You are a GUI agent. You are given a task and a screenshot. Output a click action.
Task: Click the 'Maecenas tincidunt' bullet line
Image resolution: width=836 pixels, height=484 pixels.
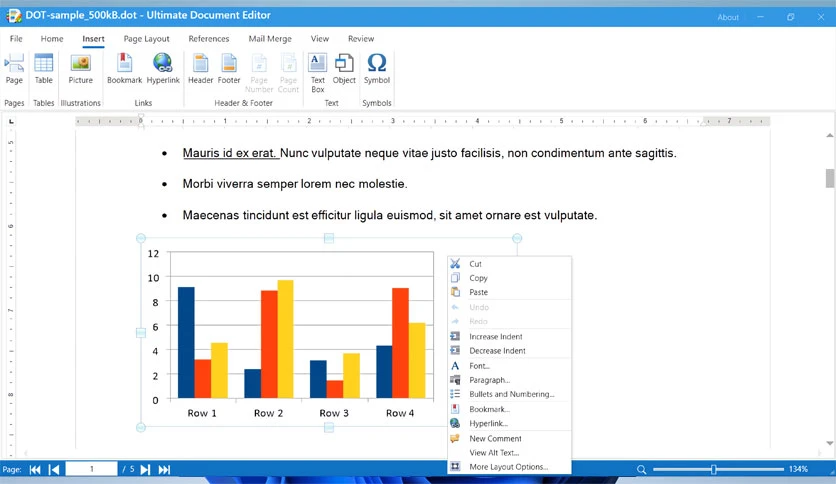coord(390,215)
